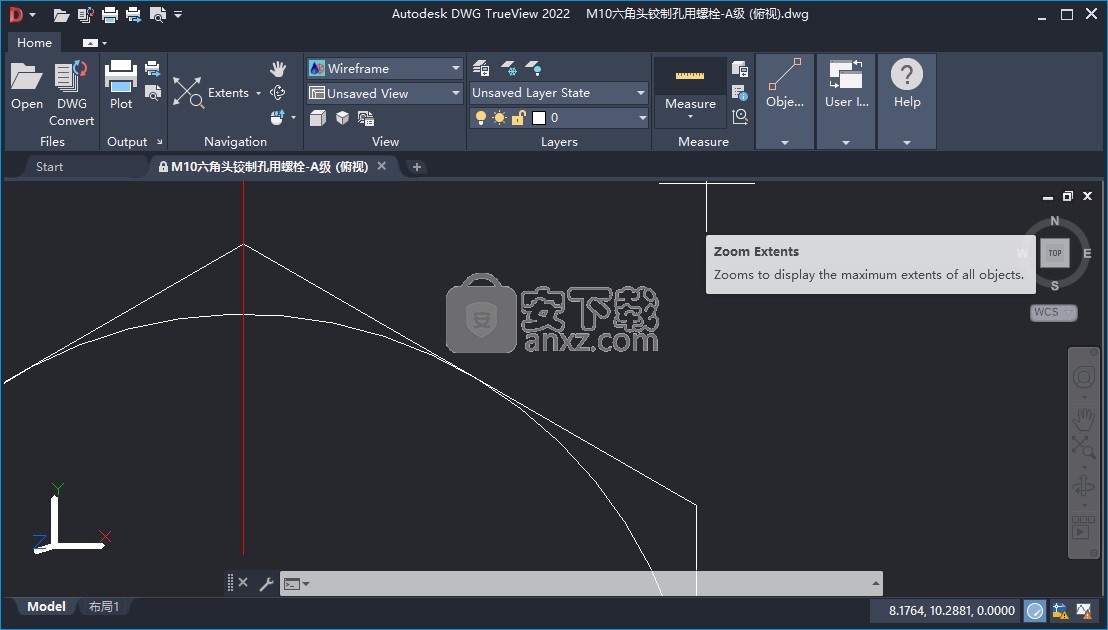Click Batch Plot icon in quick access toolbar
The height and width of the screenshot is (630, 1108).
[x=133, y=14]
